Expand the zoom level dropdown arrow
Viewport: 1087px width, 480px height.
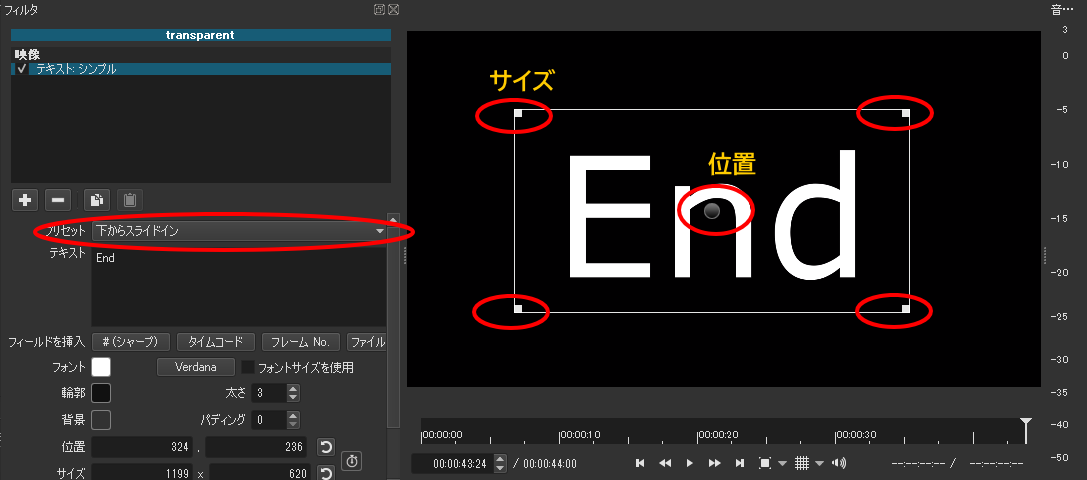pyautogui.click(x=782, y=463)
